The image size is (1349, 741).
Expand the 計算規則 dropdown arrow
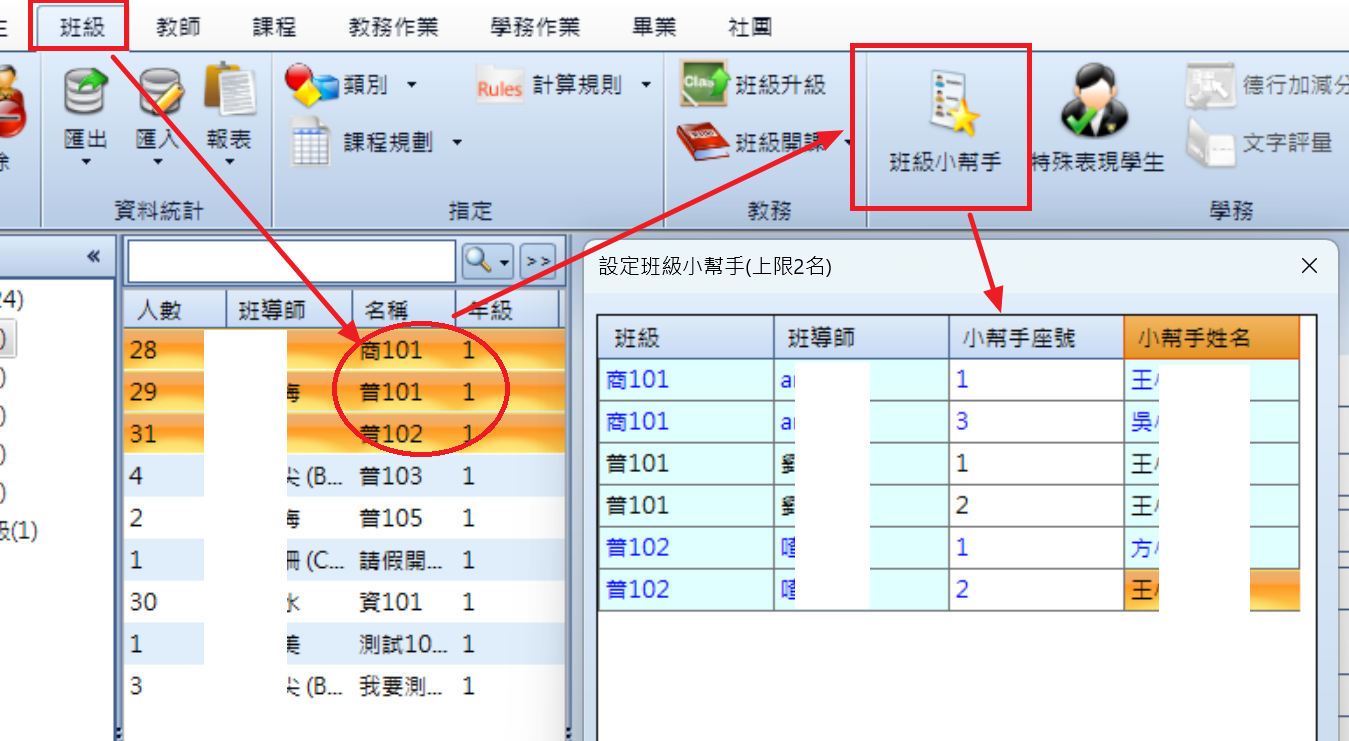click(646, 86)
